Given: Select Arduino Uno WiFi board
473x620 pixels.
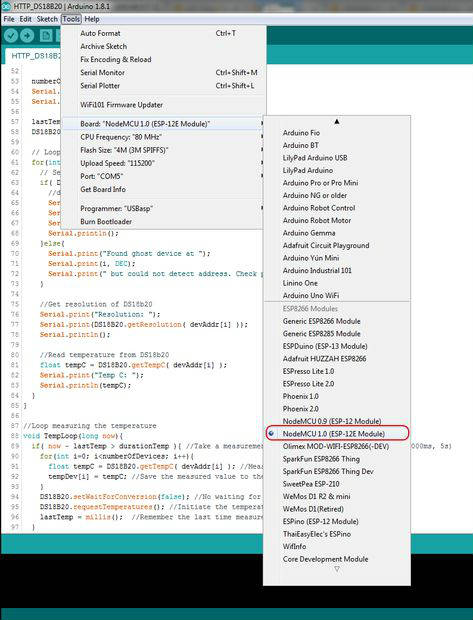Looking at the screenshot, I should 337,295.
